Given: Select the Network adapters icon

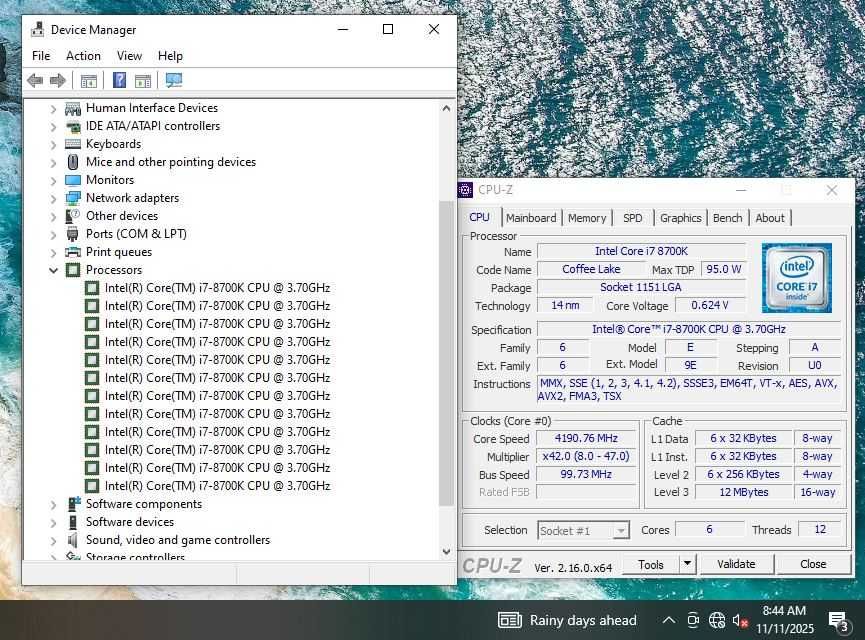Looking at the screenshot, I should (73, 198).
